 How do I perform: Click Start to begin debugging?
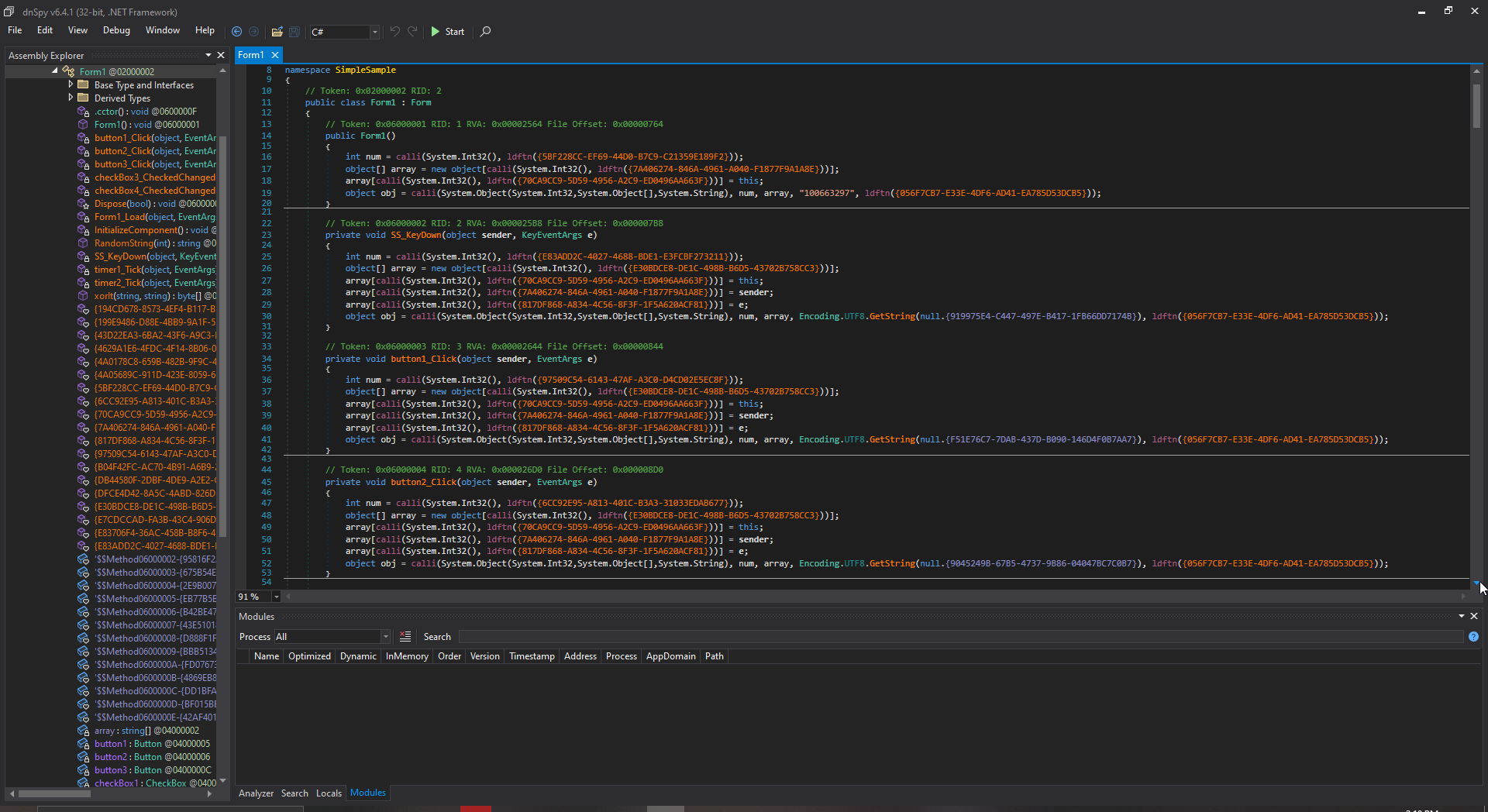point(448,31)
